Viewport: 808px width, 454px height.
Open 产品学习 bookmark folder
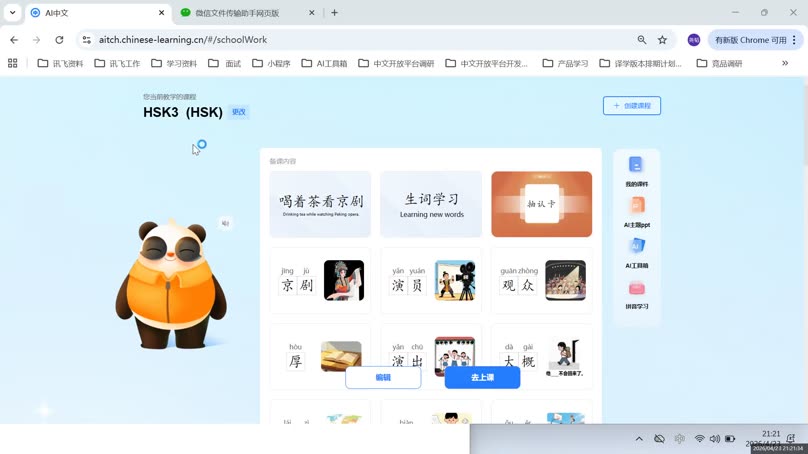(x=565, y=63)
